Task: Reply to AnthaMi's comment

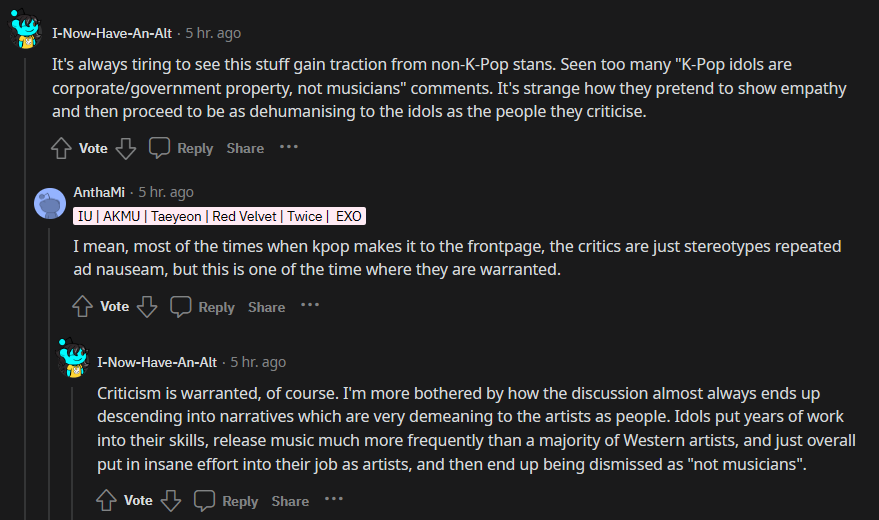Action: (x=202, y=307)
